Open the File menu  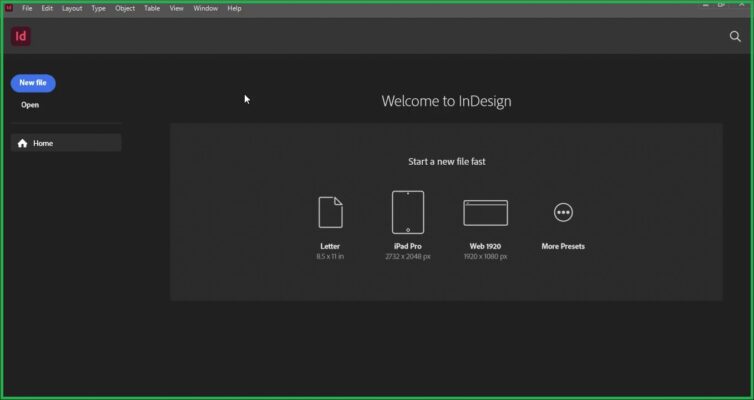(x=27, y=8)
